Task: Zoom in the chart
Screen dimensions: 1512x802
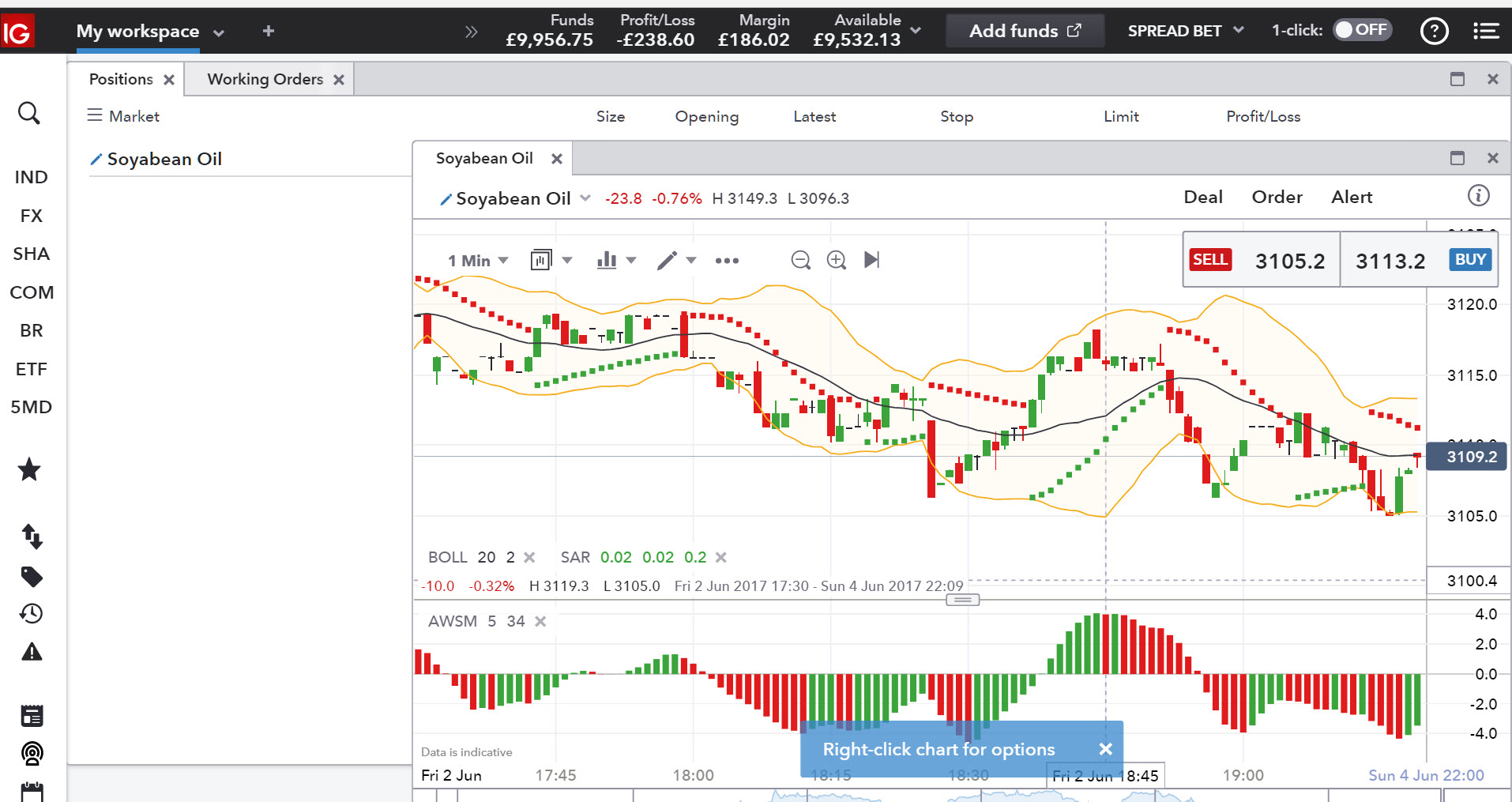Action: tap(836, 260)
